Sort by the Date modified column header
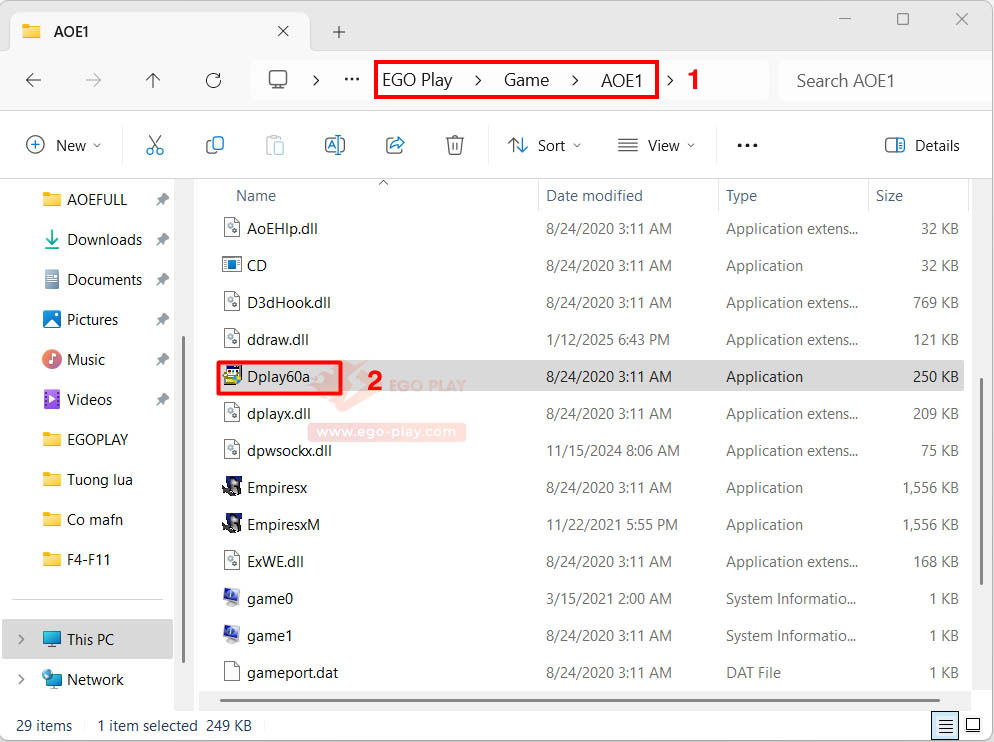 point(594,195)
